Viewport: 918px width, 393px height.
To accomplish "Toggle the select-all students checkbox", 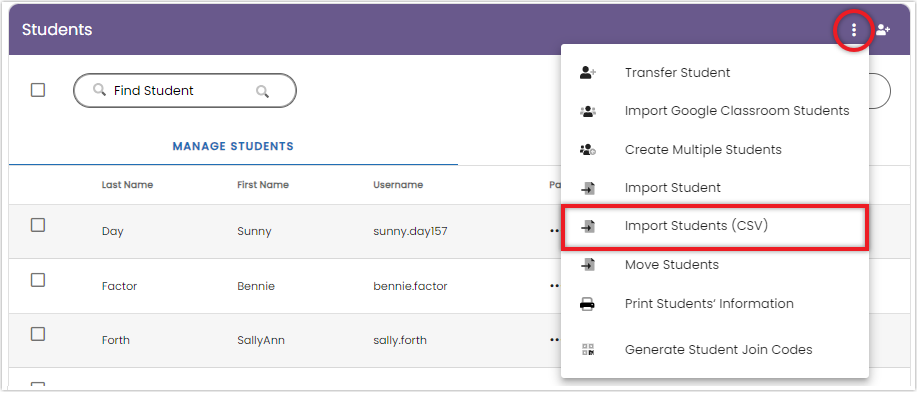I will point(38,90).
